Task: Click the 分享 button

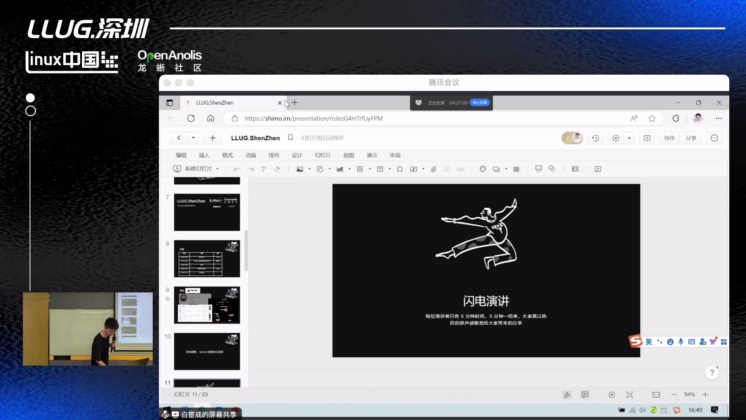Action: point(691,138)
